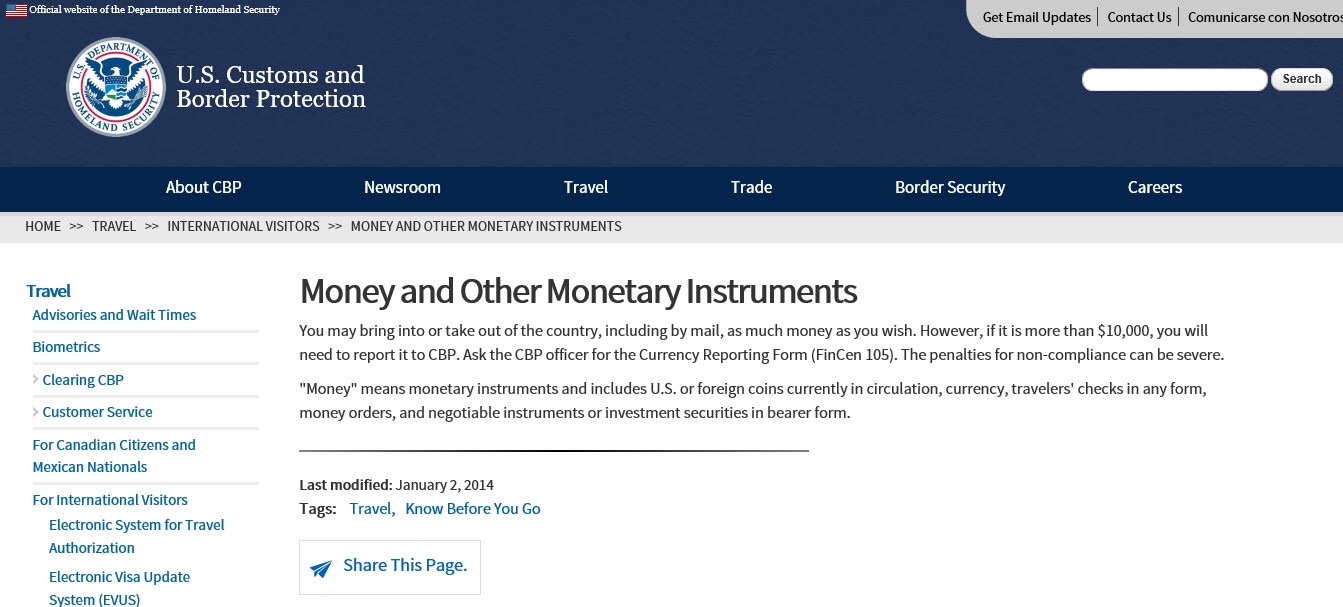Select Biometrics in the sidebar
This screenshot has width=1343, height=607.
67,347
